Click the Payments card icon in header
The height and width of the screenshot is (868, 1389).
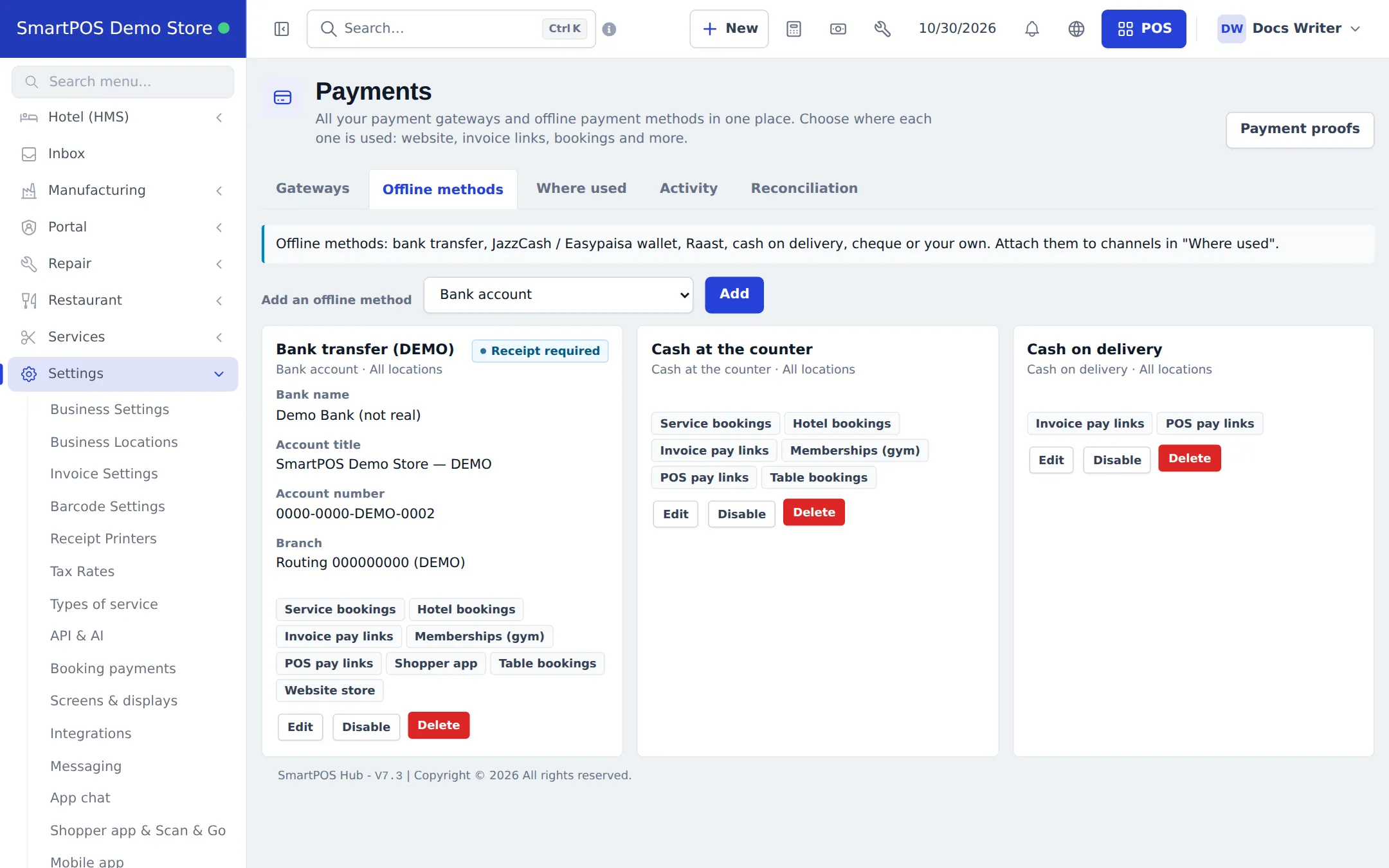[x=282, y=98]
